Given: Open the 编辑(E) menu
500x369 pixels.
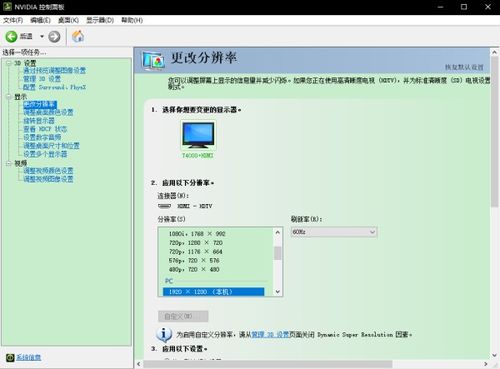Looking at the screenshot, I should pyautogui.click(x=40, y=20).
